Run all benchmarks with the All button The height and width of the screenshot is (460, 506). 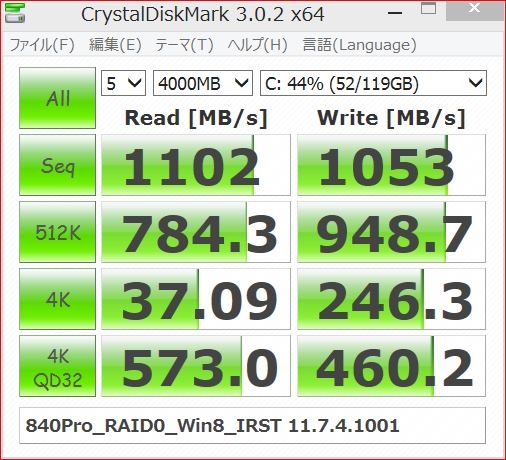click(x=58, y=98)
